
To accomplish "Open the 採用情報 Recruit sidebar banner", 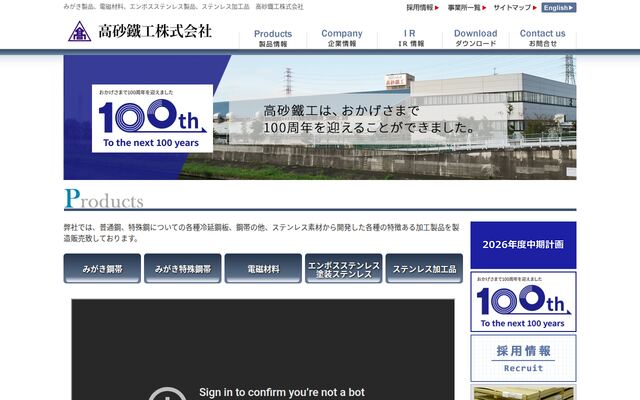I will pyautogui.click(x=523, y=358).
